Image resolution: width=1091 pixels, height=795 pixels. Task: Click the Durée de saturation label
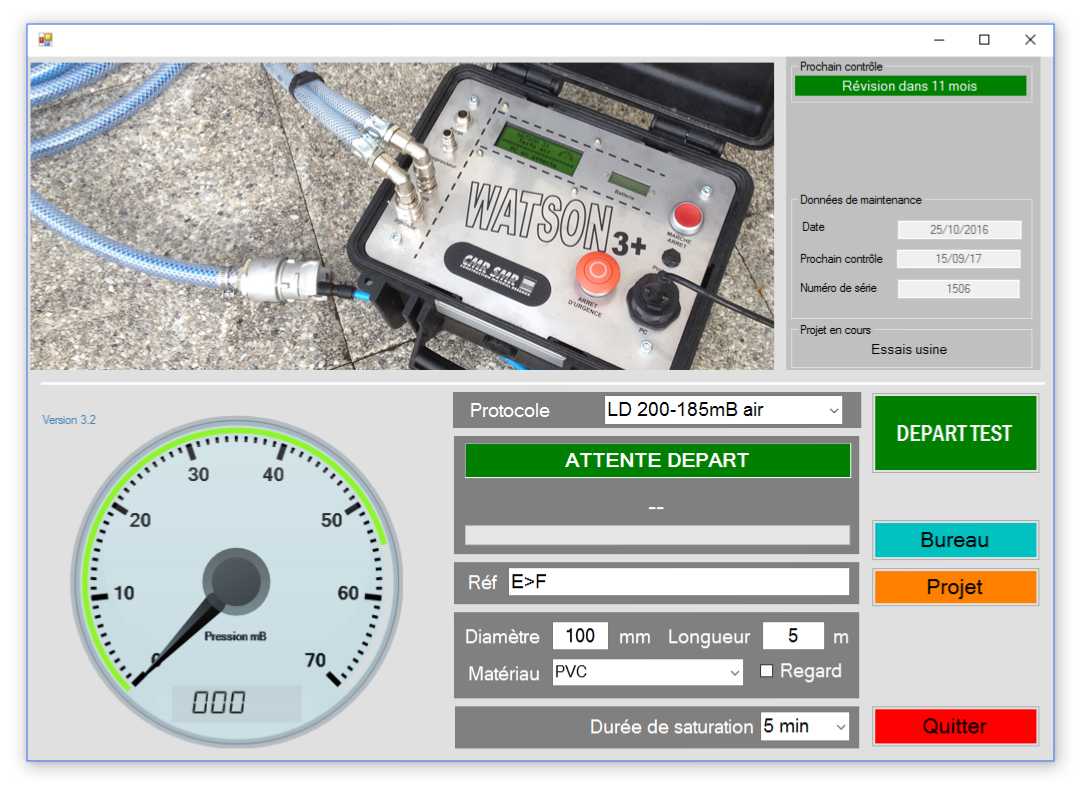tap(671, 727)
